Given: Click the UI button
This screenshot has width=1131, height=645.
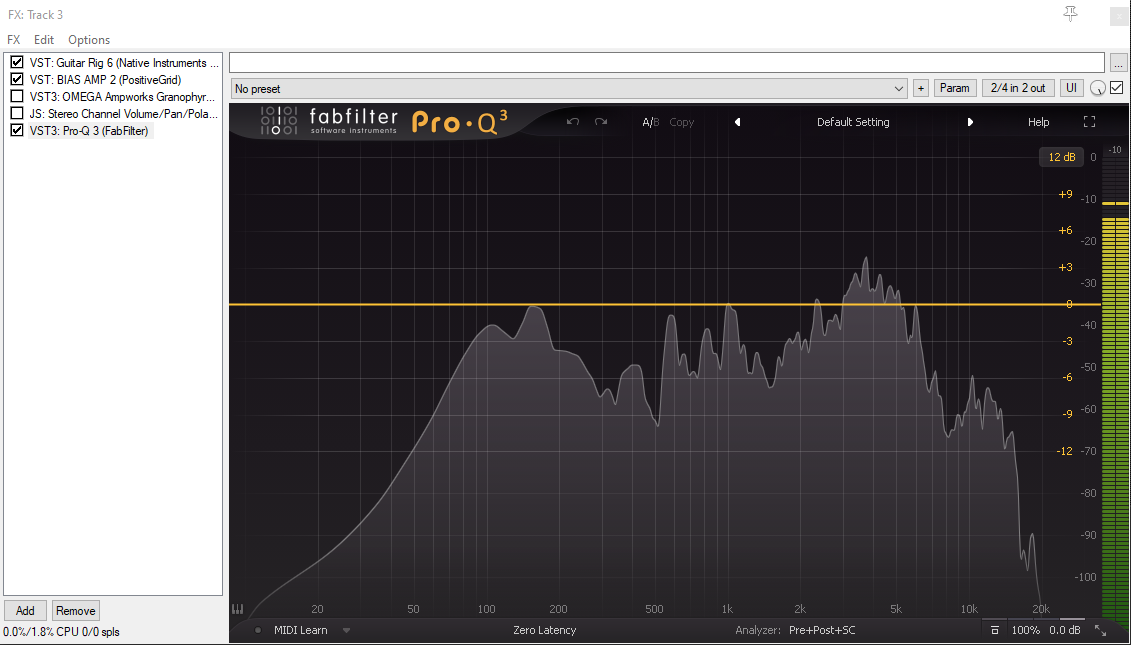Looking at the screenshot, I should [1072, 88].
